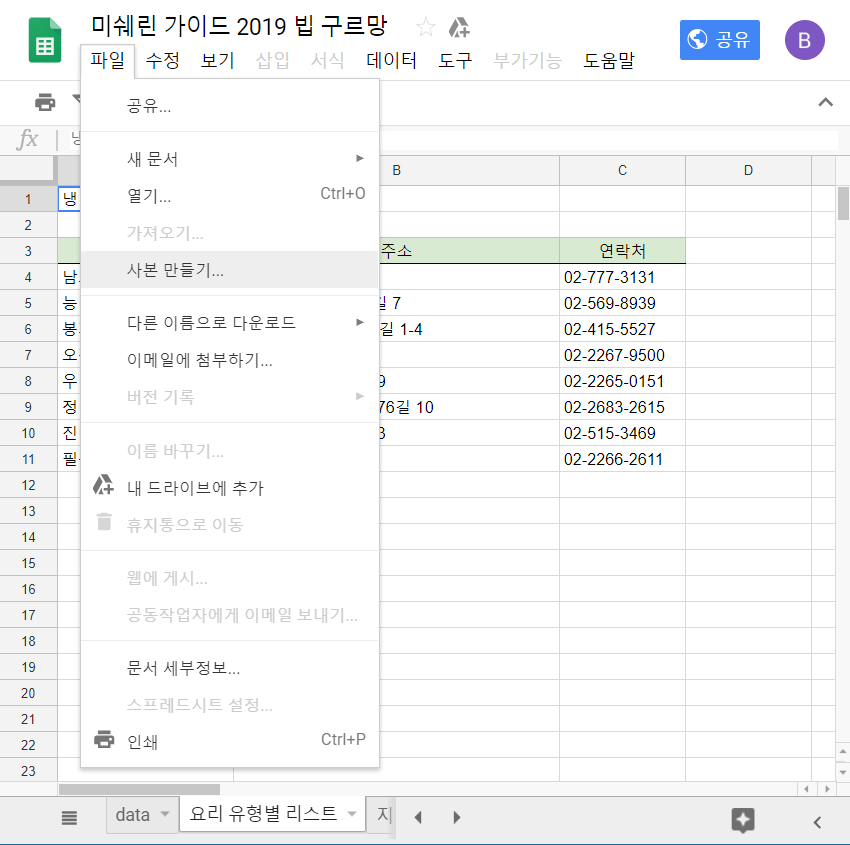Open the data tab dropdown arrow
Image resolution: width=850 pixels, height=845 pixels.
pos(165,816)
